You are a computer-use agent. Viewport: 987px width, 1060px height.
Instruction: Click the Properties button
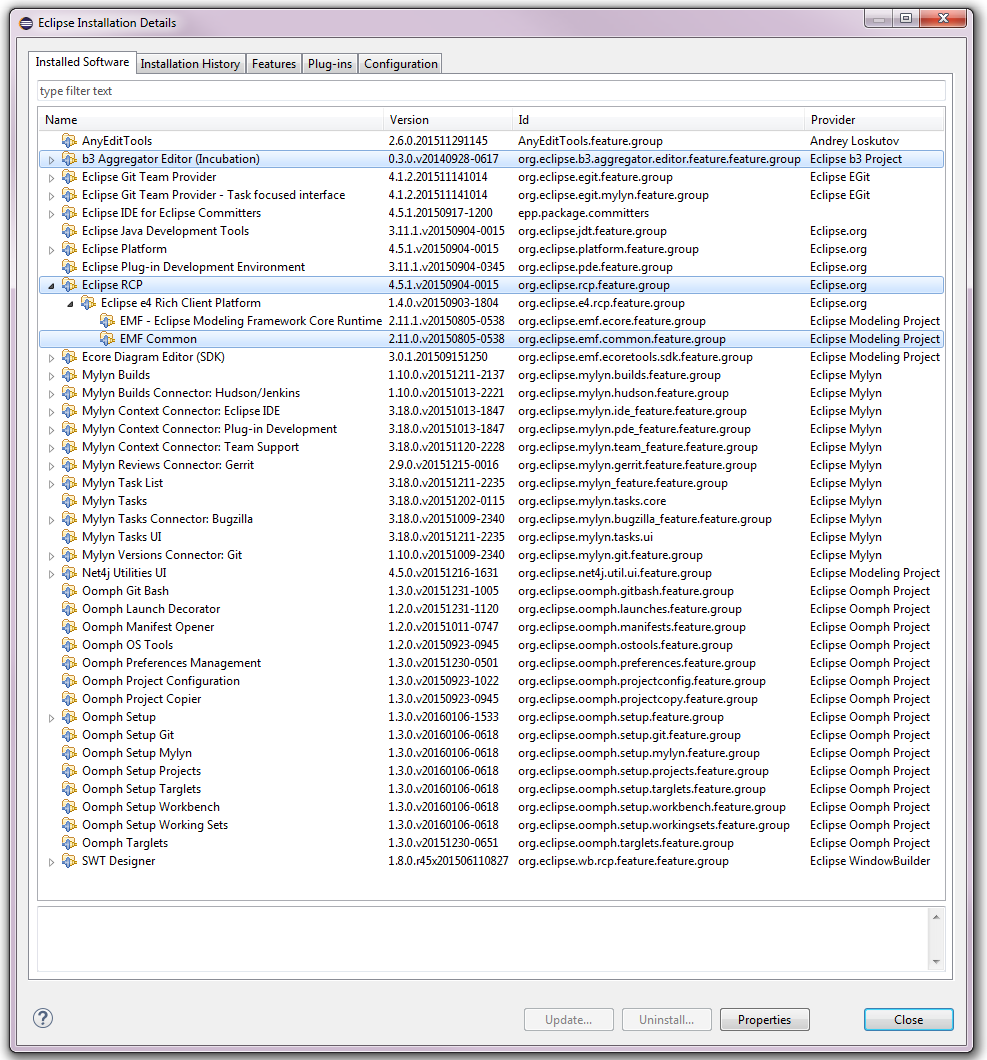pyautogui.click(x=765, y=1019)
